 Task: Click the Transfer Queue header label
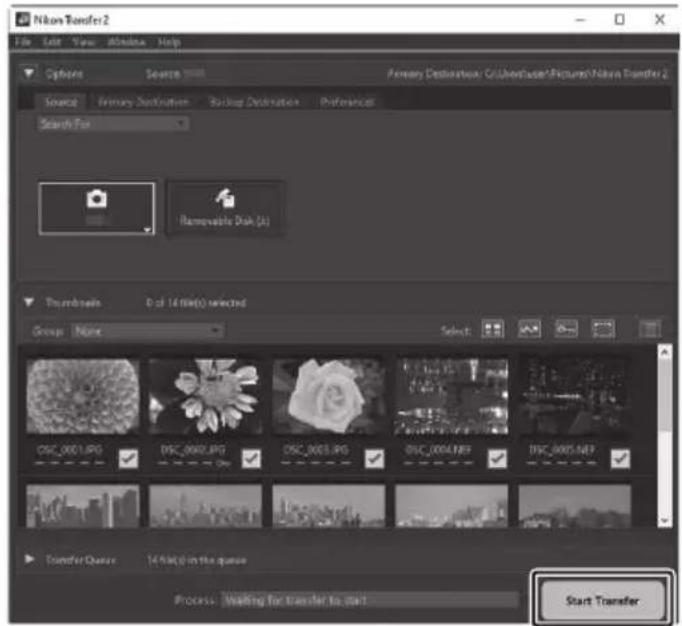pyautogui.click(x=81, y=560)
